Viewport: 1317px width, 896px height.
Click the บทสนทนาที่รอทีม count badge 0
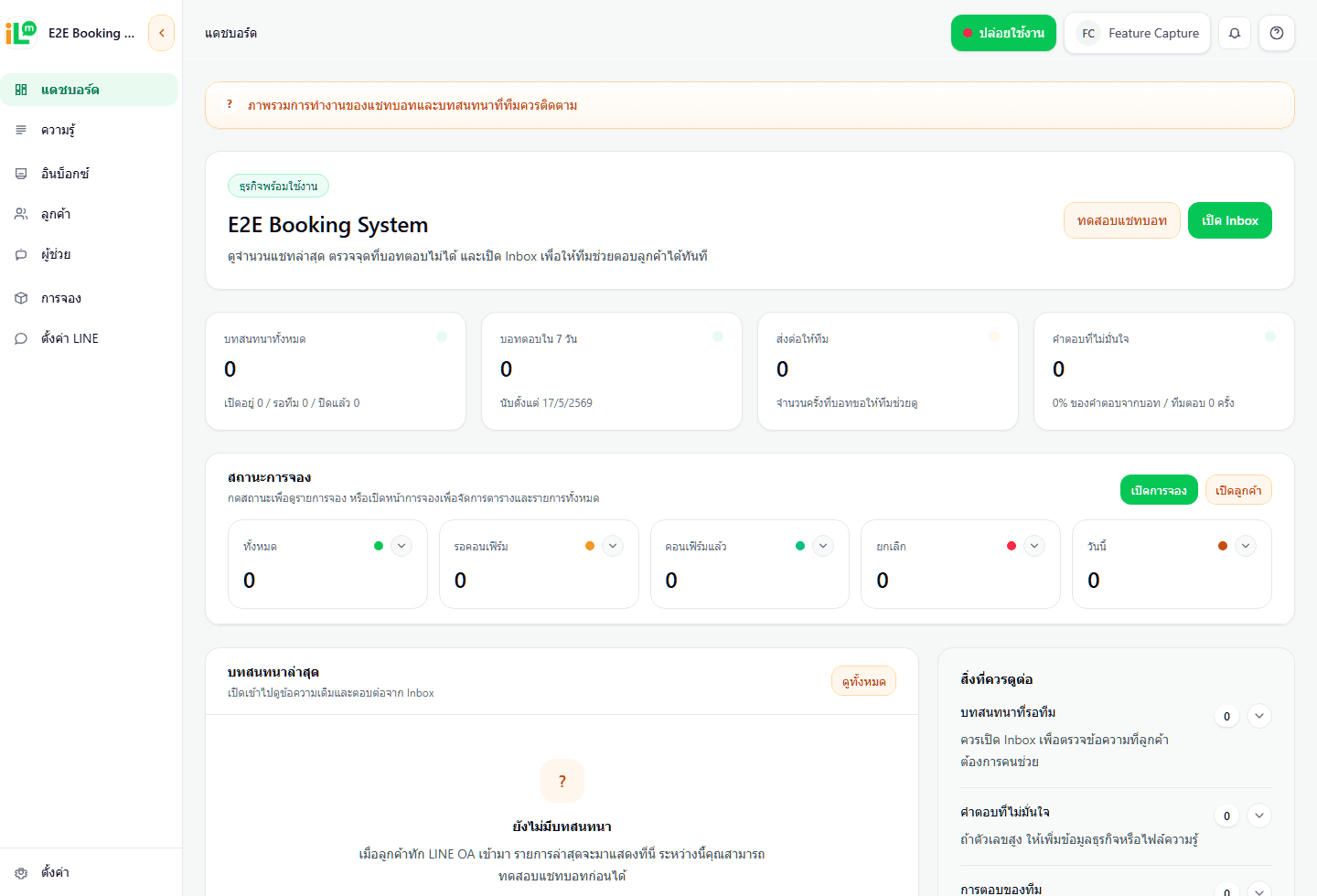coord(1226,716)
